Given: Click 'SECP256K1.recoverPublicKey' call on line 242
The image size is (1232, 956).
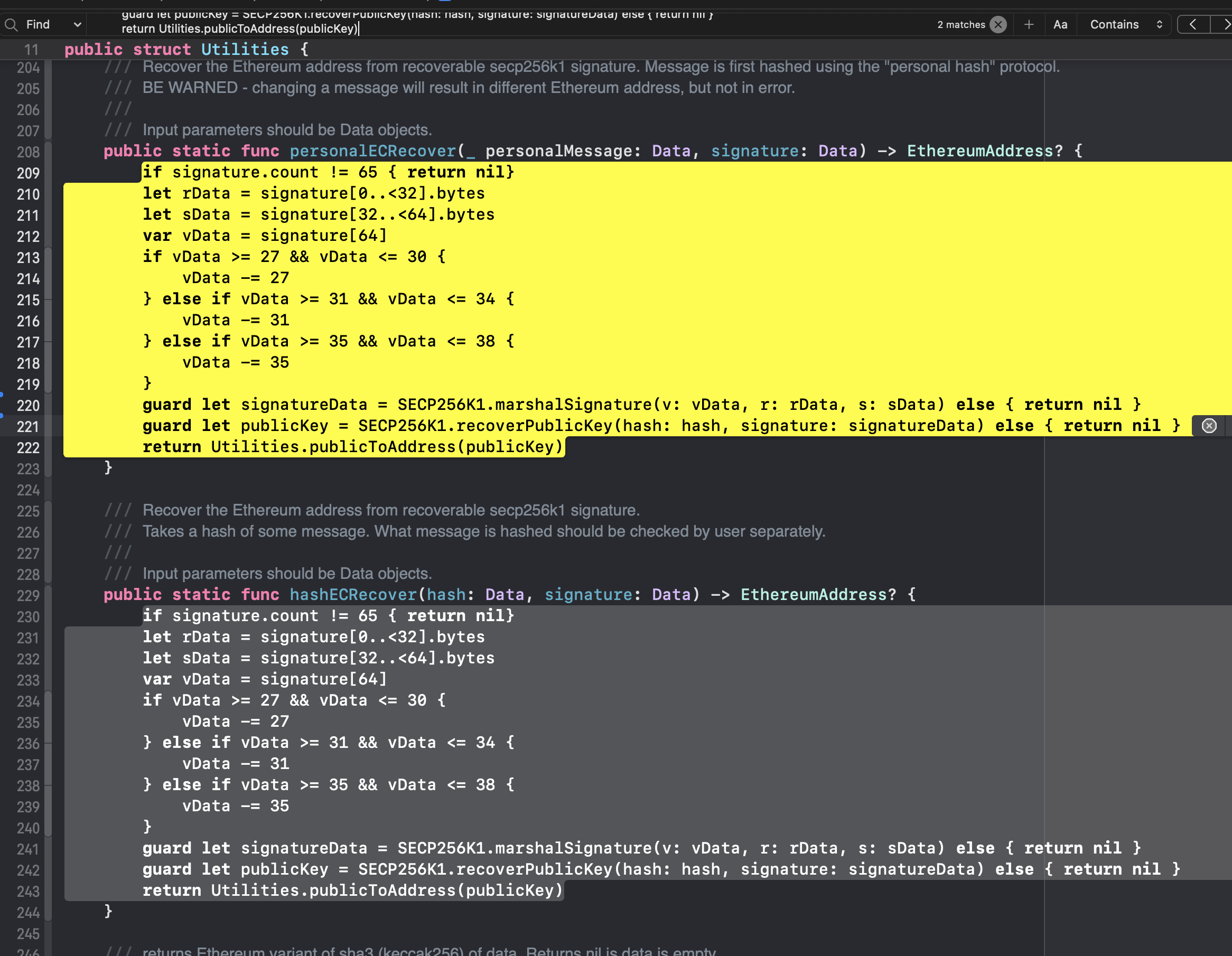Looking at the screenshot, I should [485, 869].
